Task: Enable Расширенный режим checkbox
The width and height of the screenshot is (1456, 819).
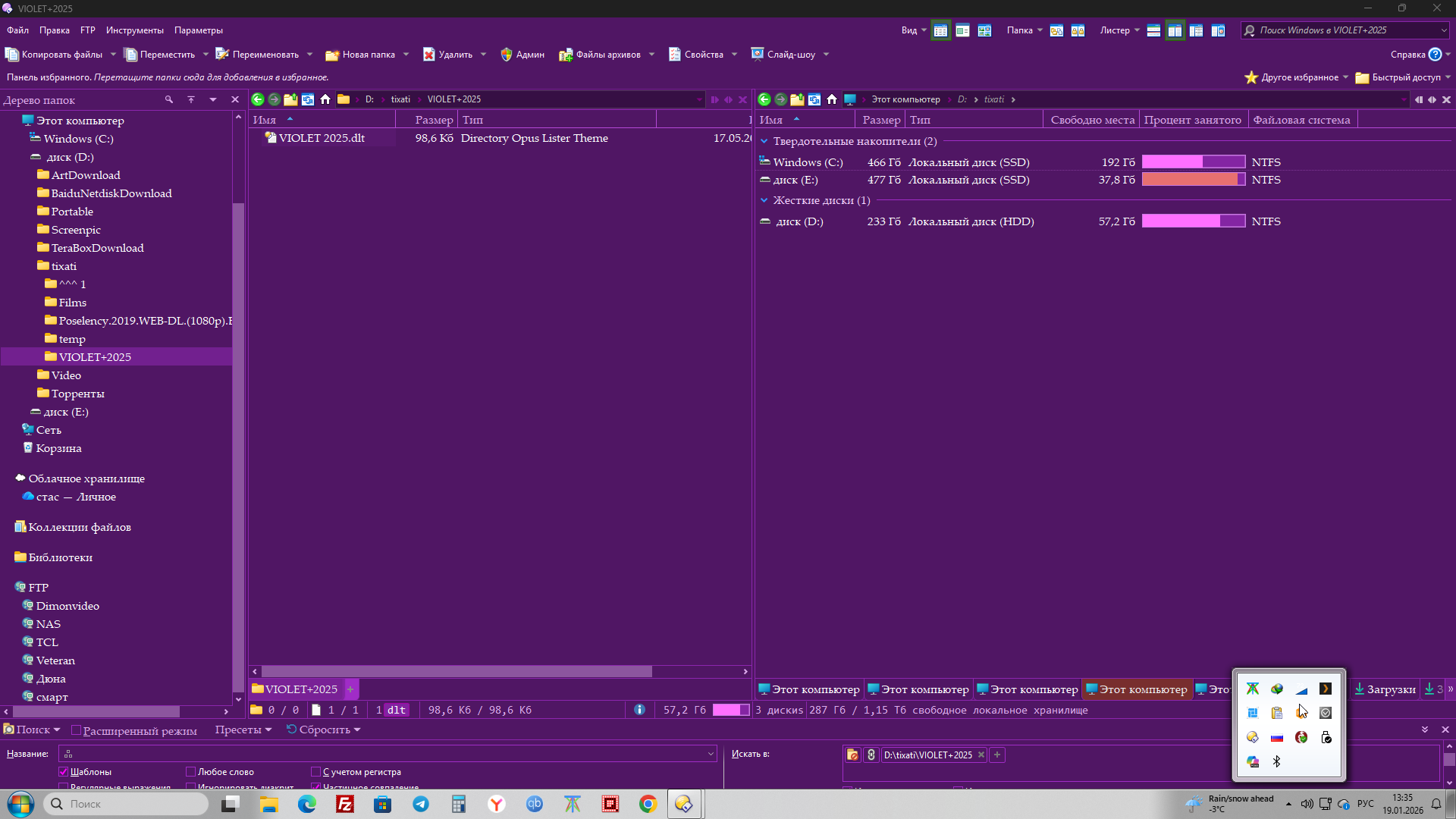Action: 76,730
